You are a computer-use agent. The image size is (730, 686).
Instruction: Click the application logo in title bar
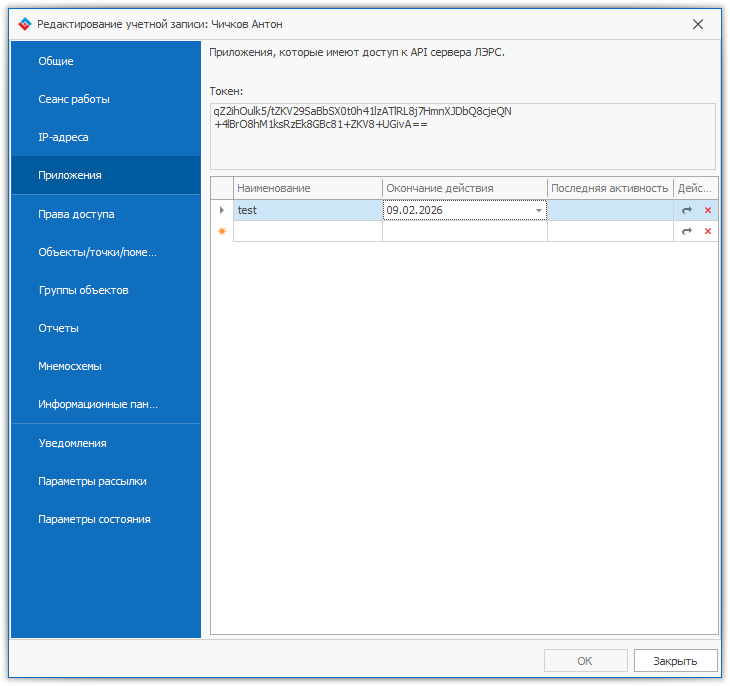coord(25,24)
